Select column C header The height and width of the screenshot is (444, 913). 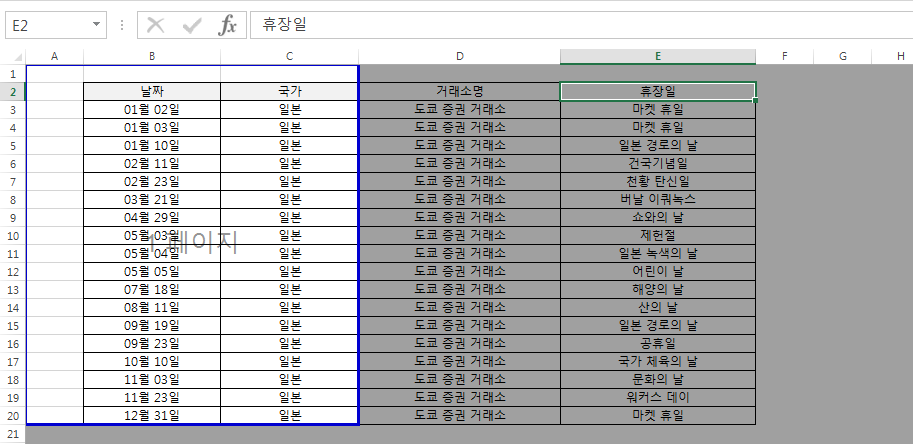[x=289, y=56]
